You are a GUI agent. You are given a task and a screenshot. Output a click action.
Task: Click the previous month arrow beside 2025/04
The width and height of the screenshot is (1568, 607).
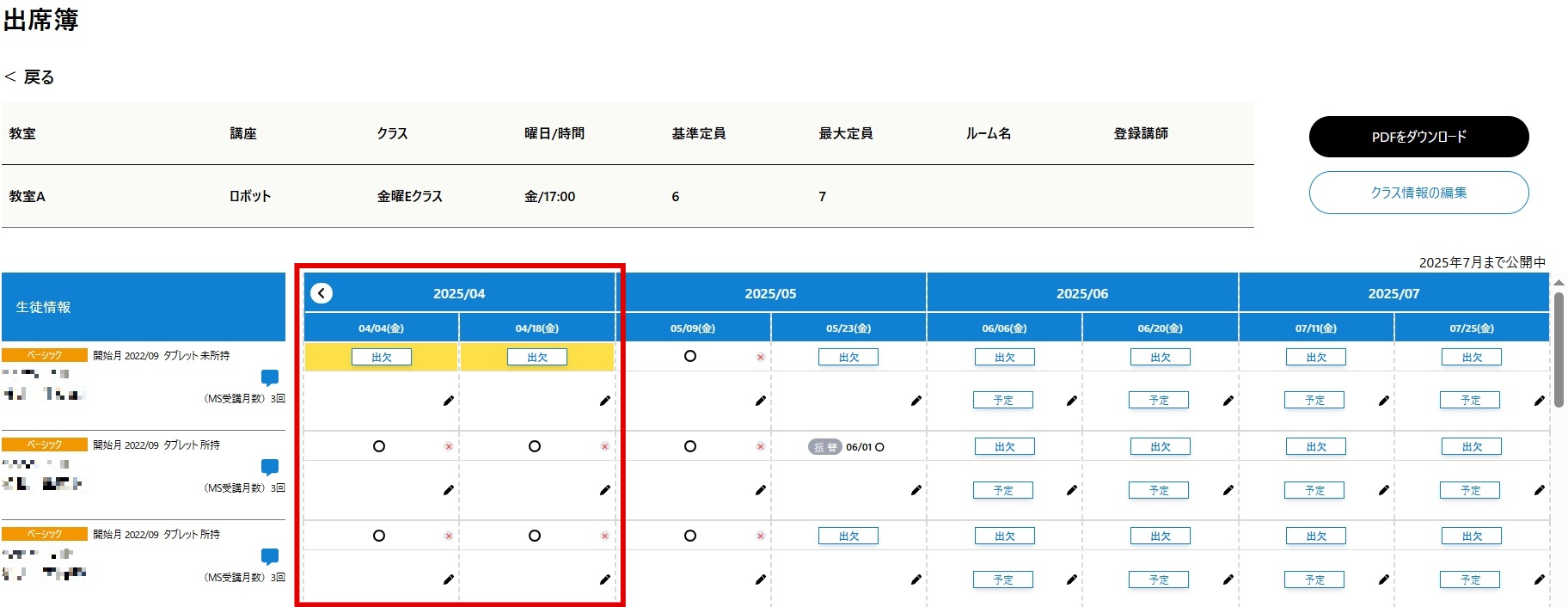click(322, 294)
